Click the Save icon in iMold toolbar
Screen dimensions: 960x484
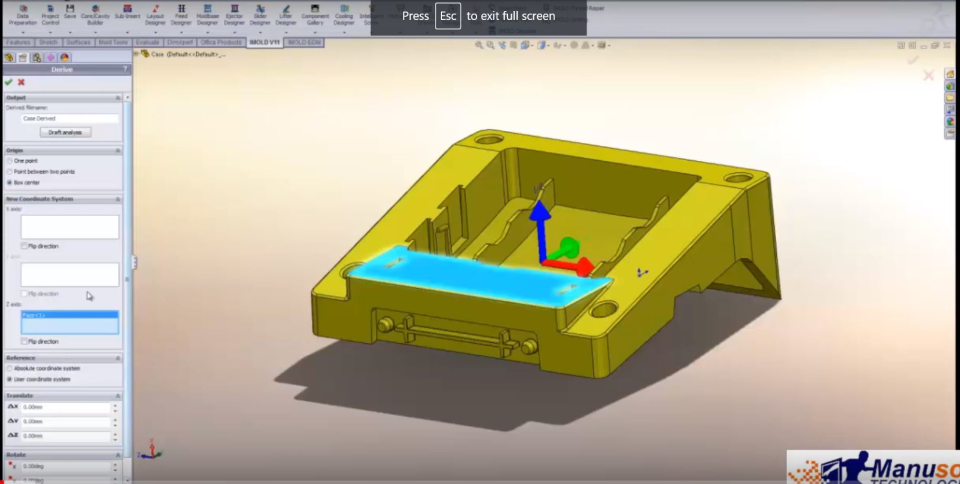tap(70, 12)
